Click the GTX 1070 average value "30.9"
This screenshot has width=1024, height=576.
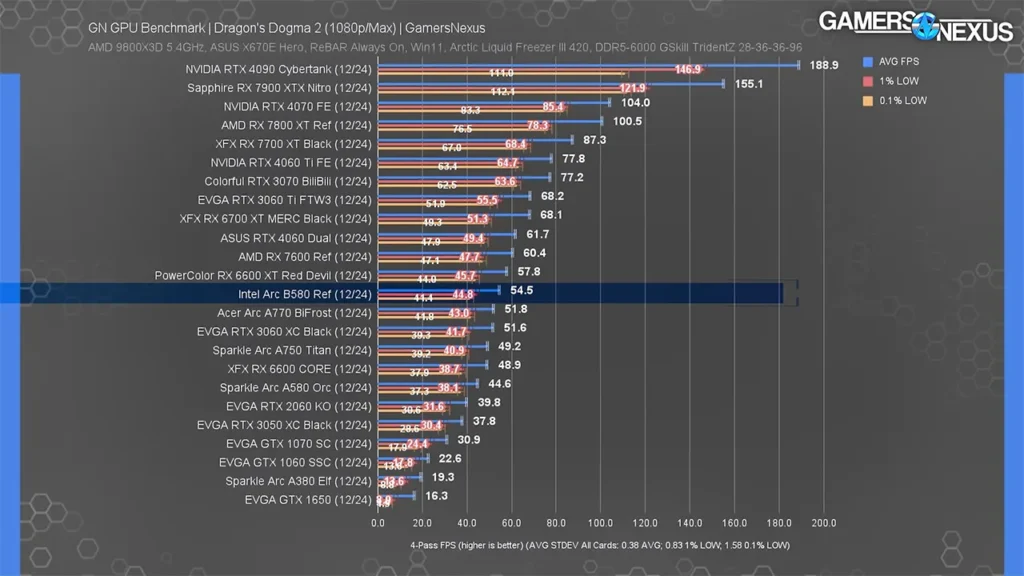469,440
